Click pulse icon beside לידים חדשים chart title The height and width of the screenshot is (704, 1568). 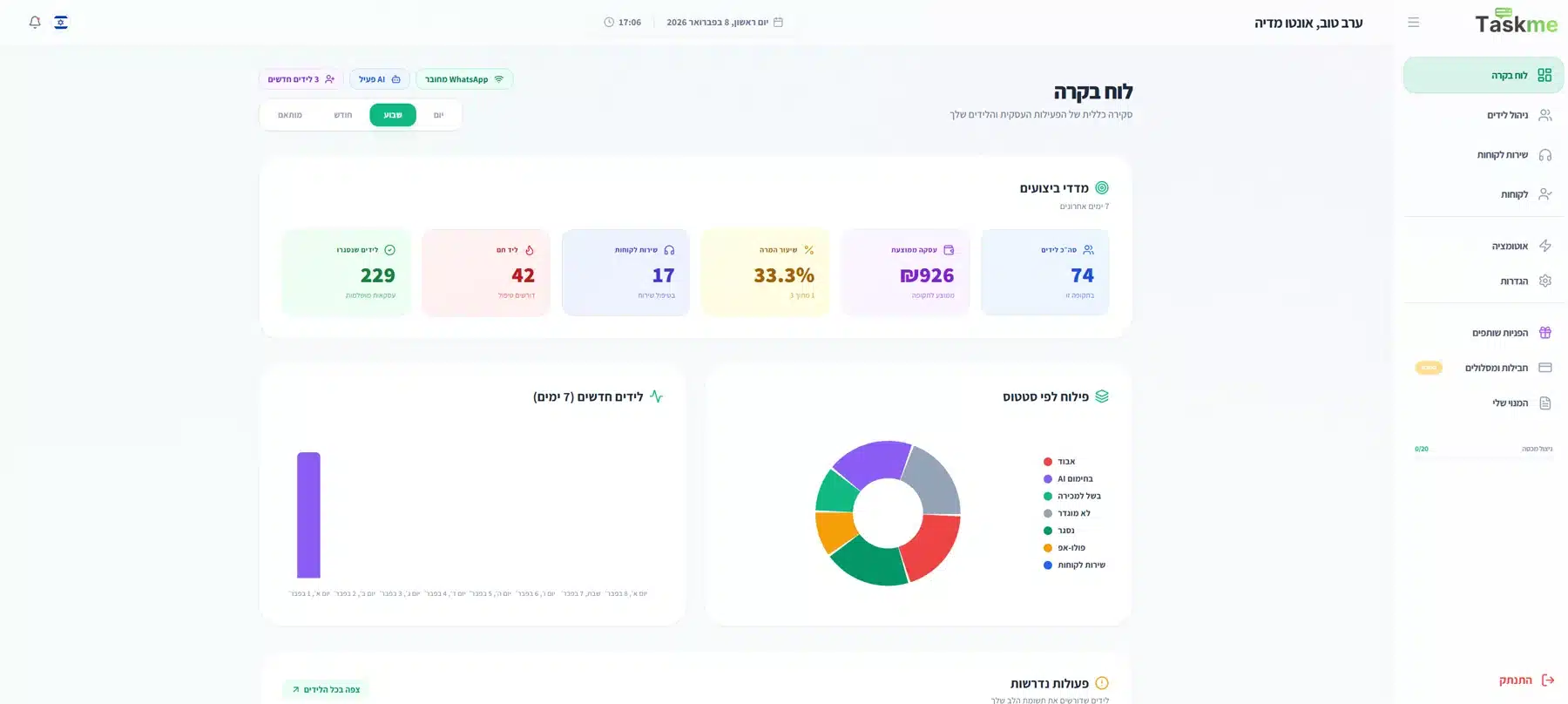(x=656, y=396)
